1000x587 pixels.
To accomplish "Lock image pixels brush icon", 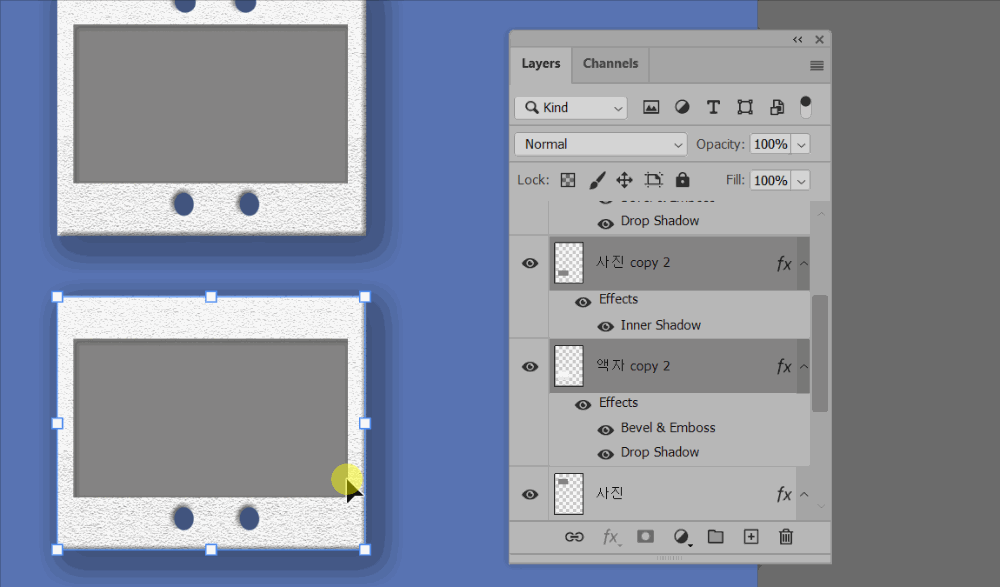I will pyautogui.click(x=597, y=180).
